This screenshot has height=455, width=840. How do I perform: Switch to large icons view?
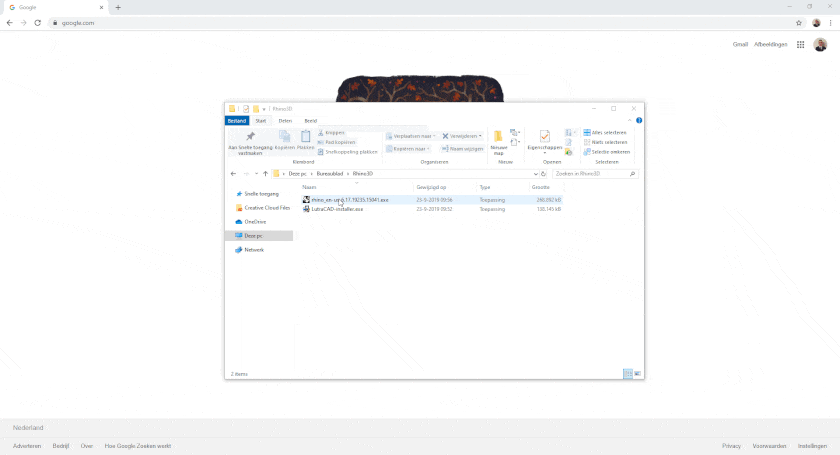[638, 374]
